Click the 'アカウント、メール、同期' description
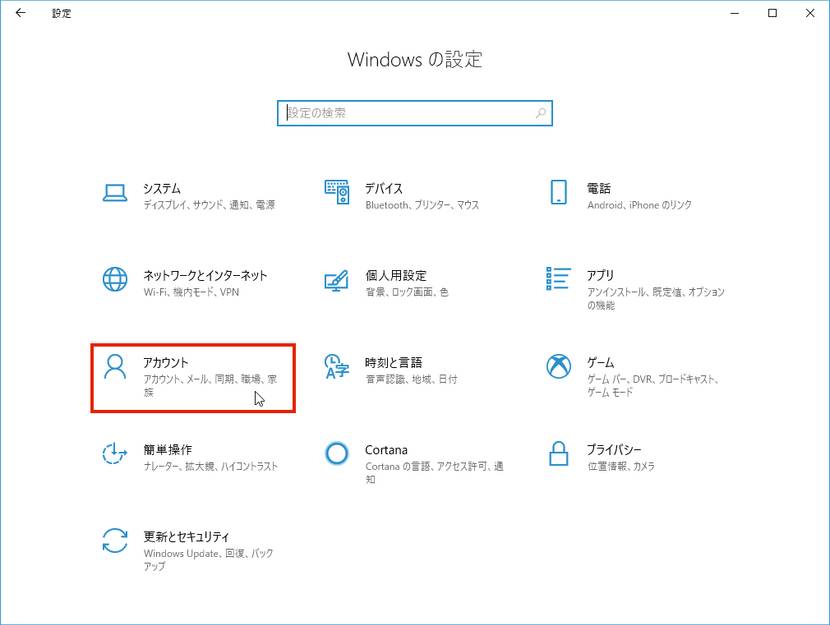The image size is (830, 625). [210, 385]
